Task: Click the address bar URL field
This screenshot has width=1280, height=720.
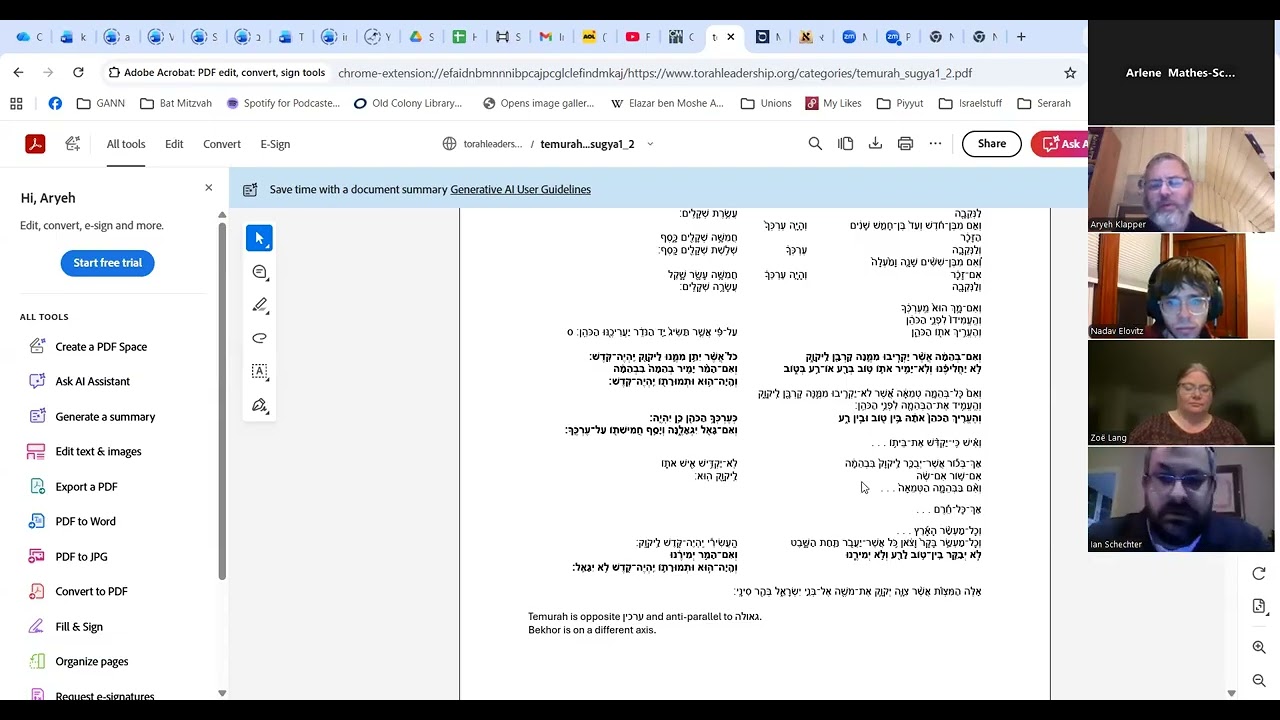Action: [x=655, y=73]
